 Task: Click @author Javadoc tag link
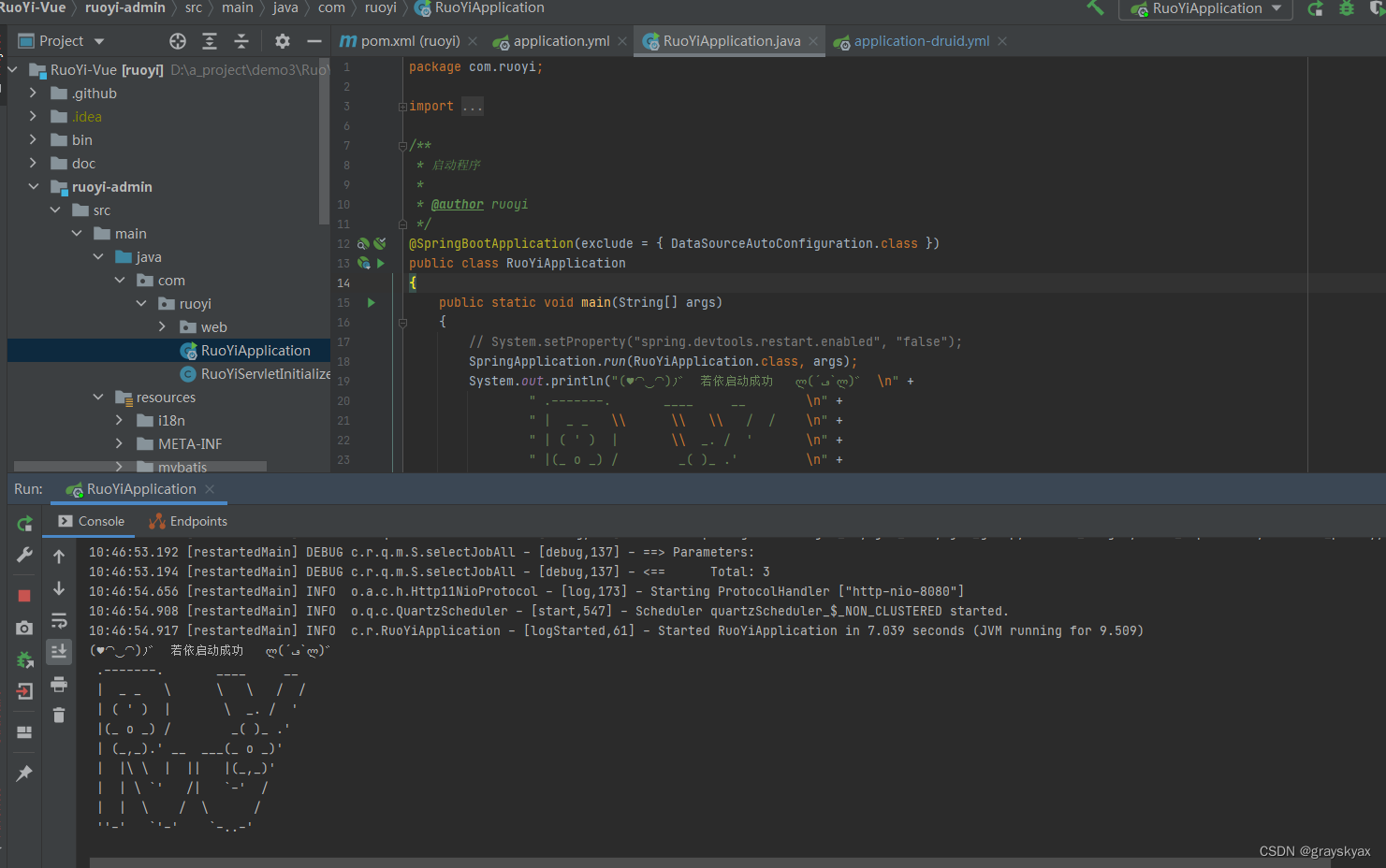click(x=458, y=205)
